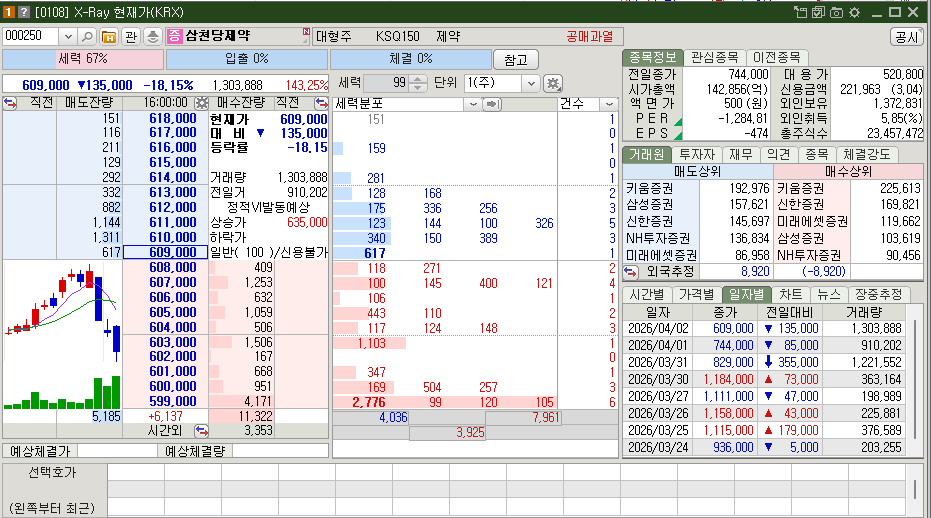Click the 참고 button
This screenshot has height=518, width=931.
515,60
